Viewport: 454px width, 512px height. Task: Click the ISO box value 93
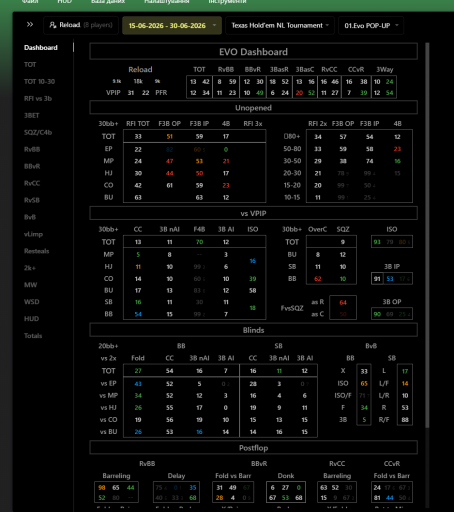[377, 242]
